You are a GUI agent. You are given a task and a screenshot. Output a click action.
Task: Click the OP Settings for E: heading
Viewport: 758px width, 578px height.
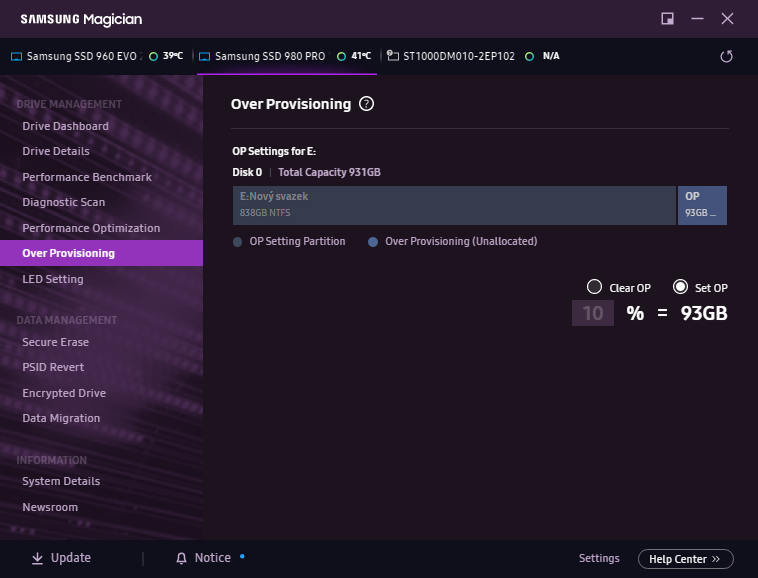(x=274, y=151)
